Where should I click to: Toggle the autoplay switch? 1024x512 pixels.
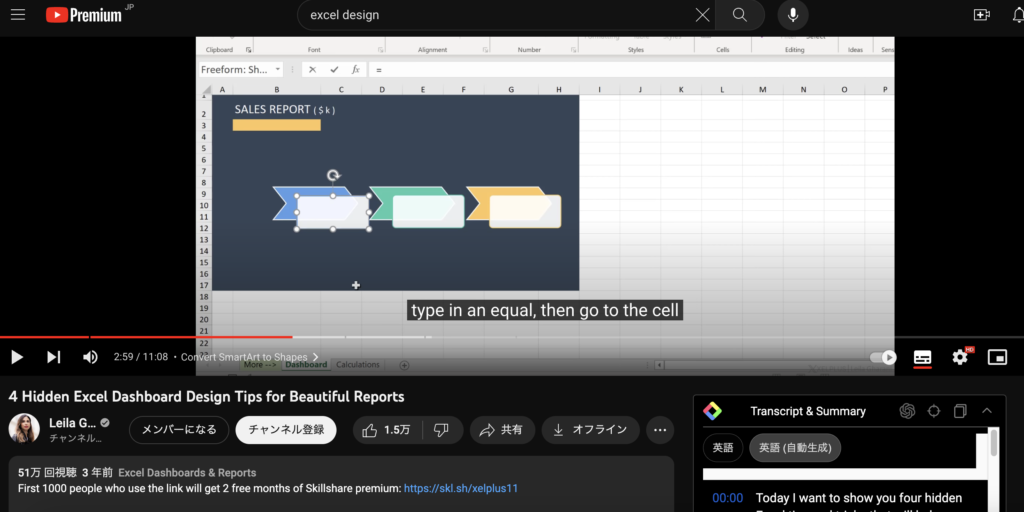884,357
